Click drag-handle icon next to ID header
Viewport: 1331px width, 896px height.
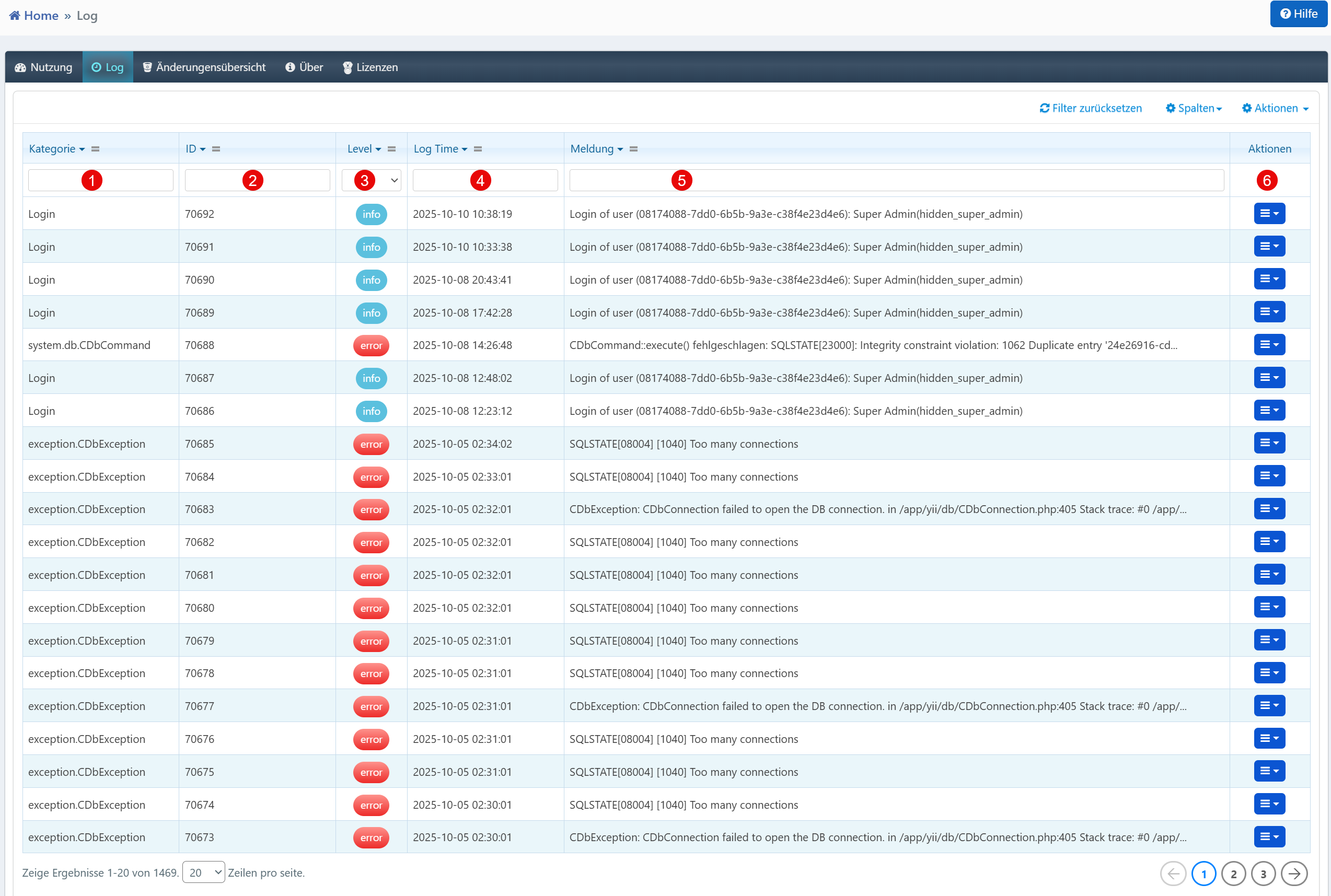point(216,149)
